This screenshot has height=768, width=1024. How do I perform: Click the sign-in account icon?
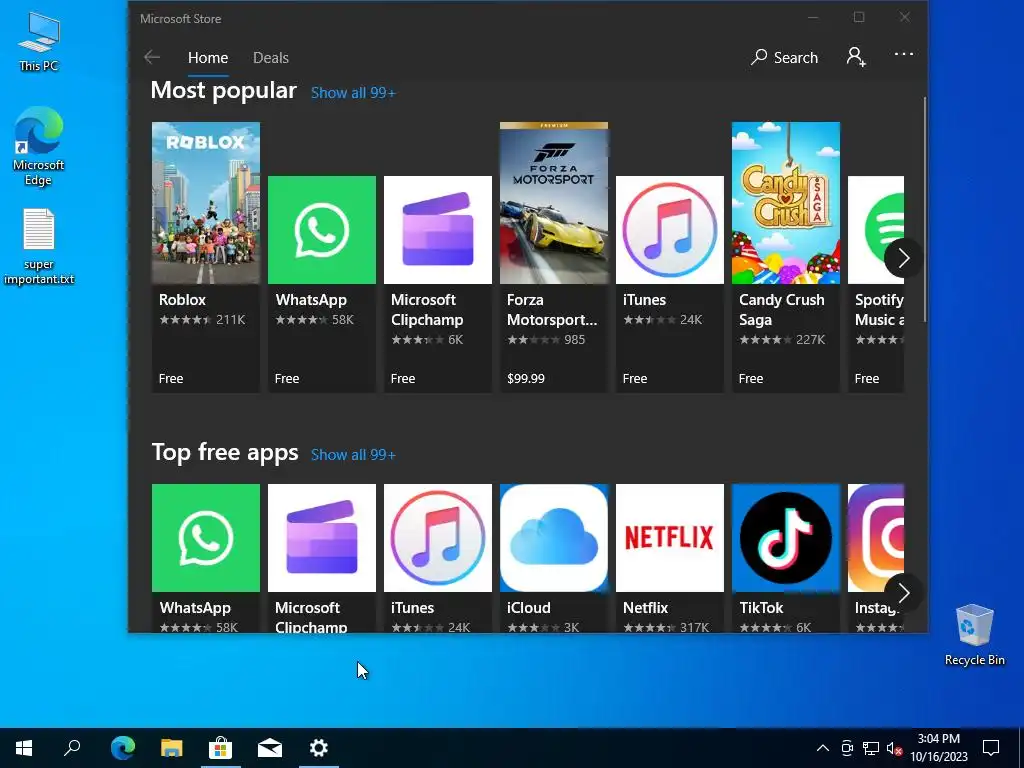tap(856, 57)
